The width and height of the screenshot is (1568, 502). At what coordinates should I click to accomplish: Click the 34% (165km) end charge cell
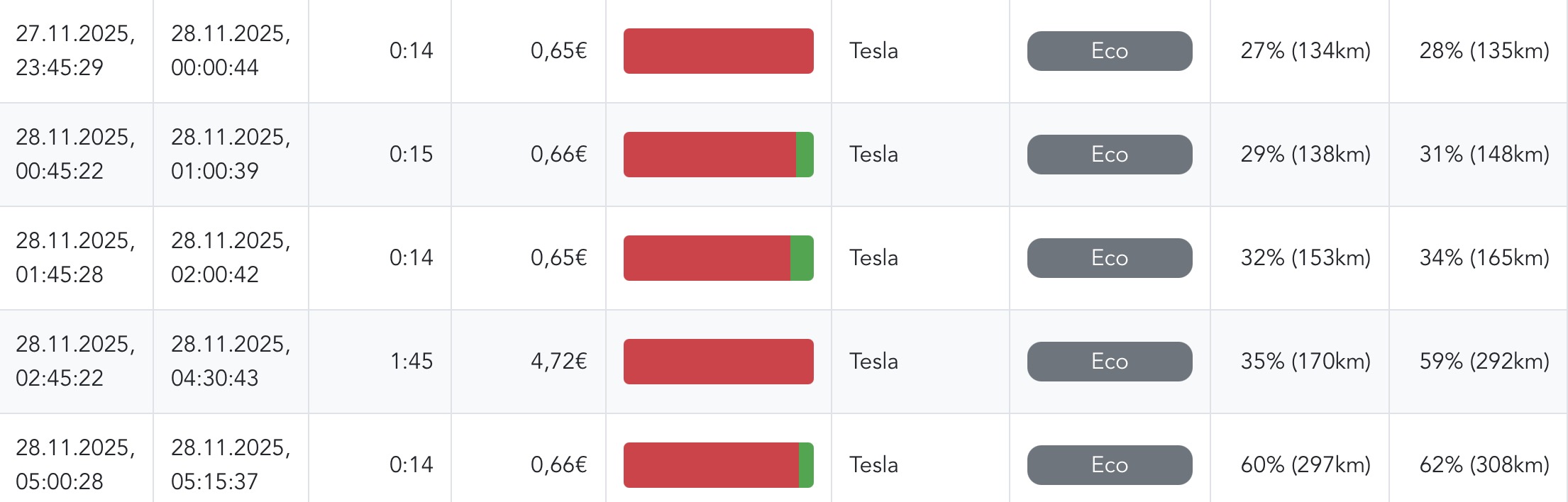(x=1484, y=258)
